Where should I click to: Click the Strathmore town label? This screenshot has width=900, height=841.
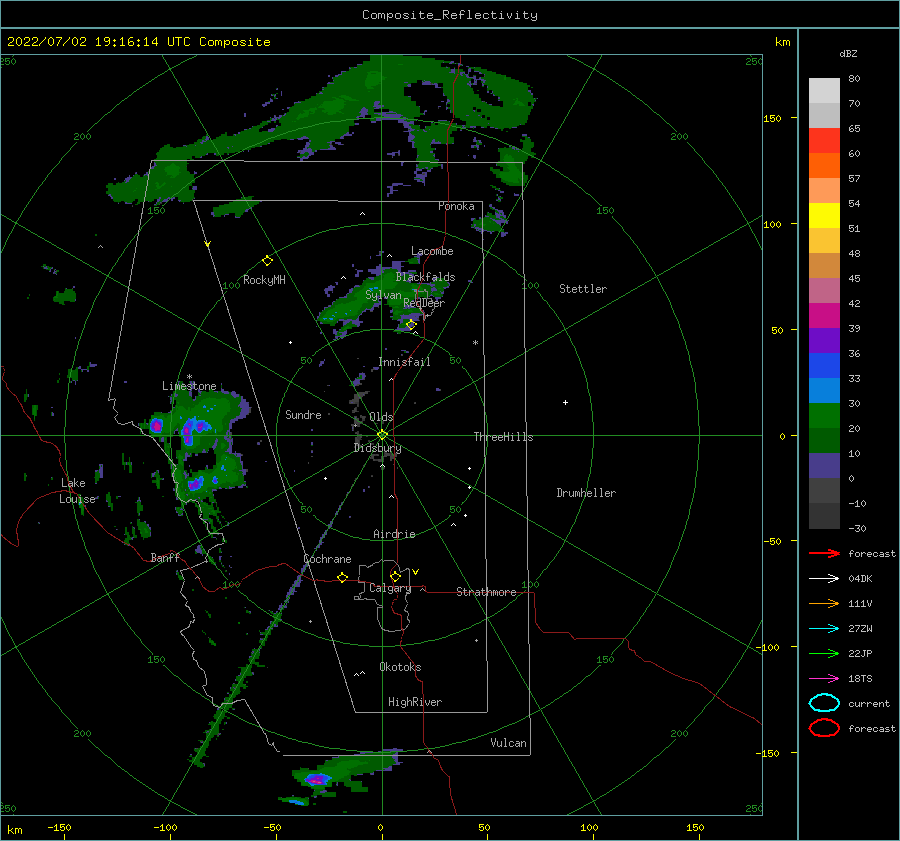486,592
